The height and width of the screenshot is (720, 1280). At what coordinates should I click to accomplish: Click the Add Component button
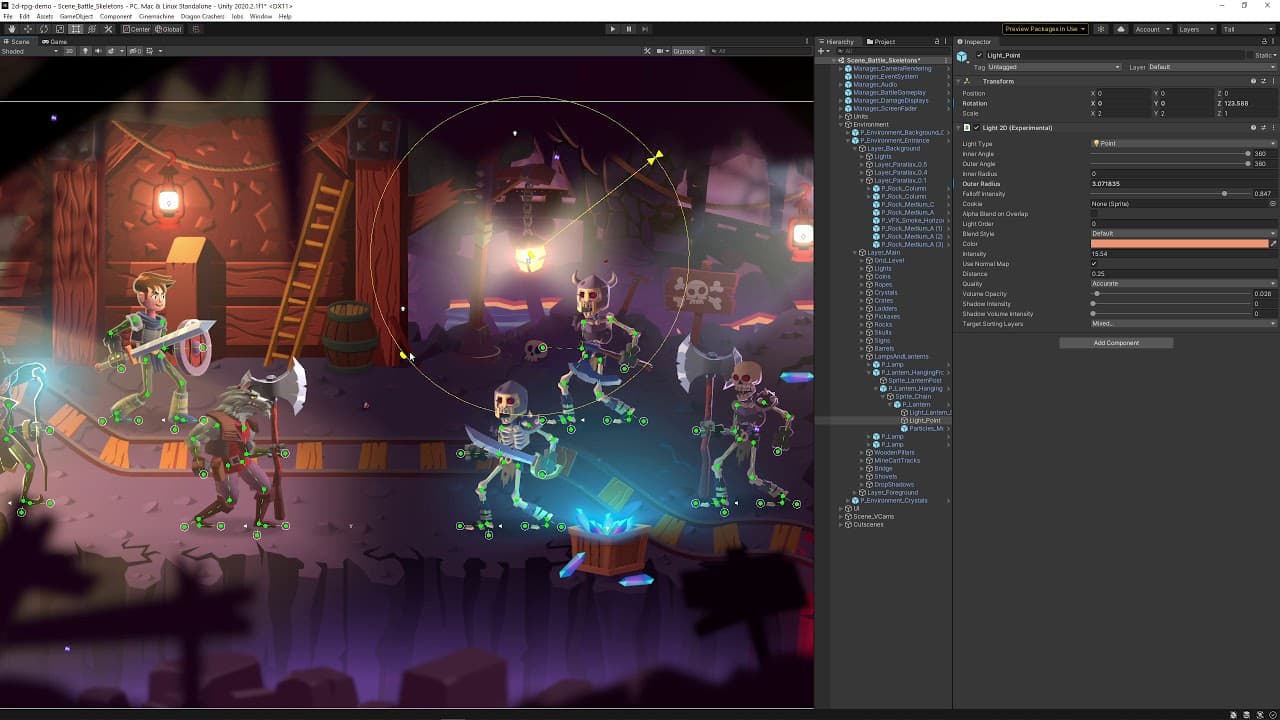1116,343
